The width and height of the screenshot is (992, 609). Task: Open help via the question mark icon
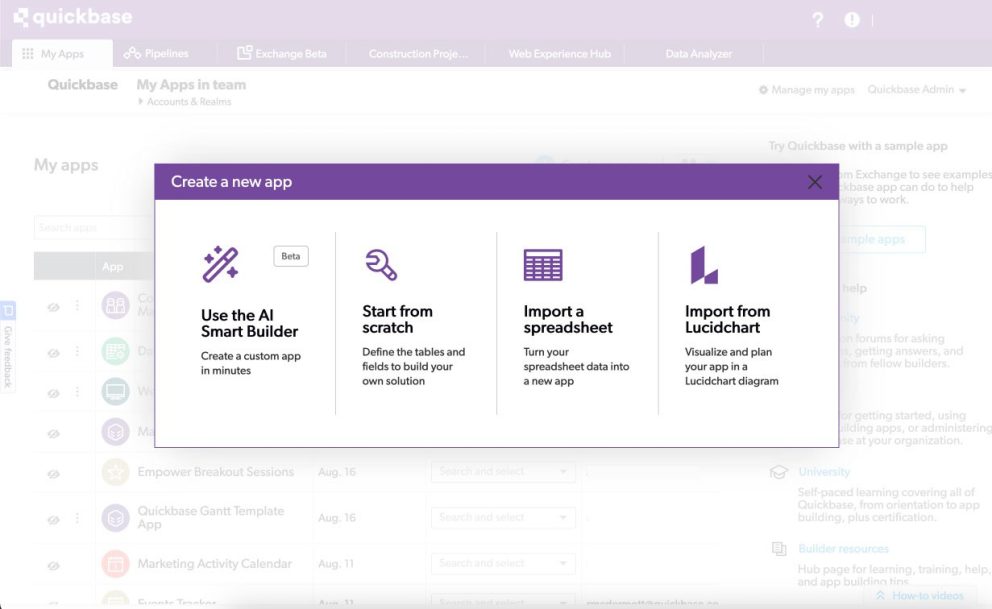pos(817,18)
